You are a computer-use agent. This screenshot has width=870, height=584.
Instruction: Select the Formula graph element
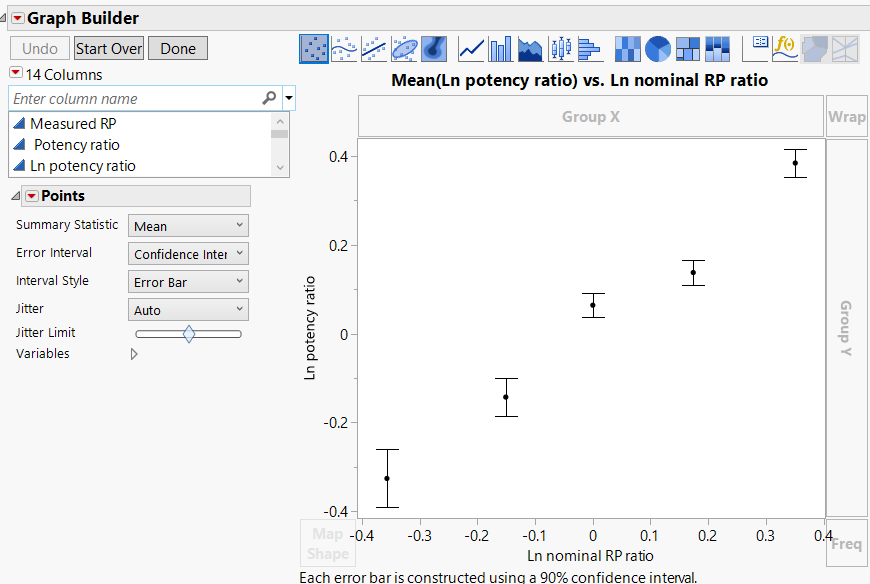point(785,48)
